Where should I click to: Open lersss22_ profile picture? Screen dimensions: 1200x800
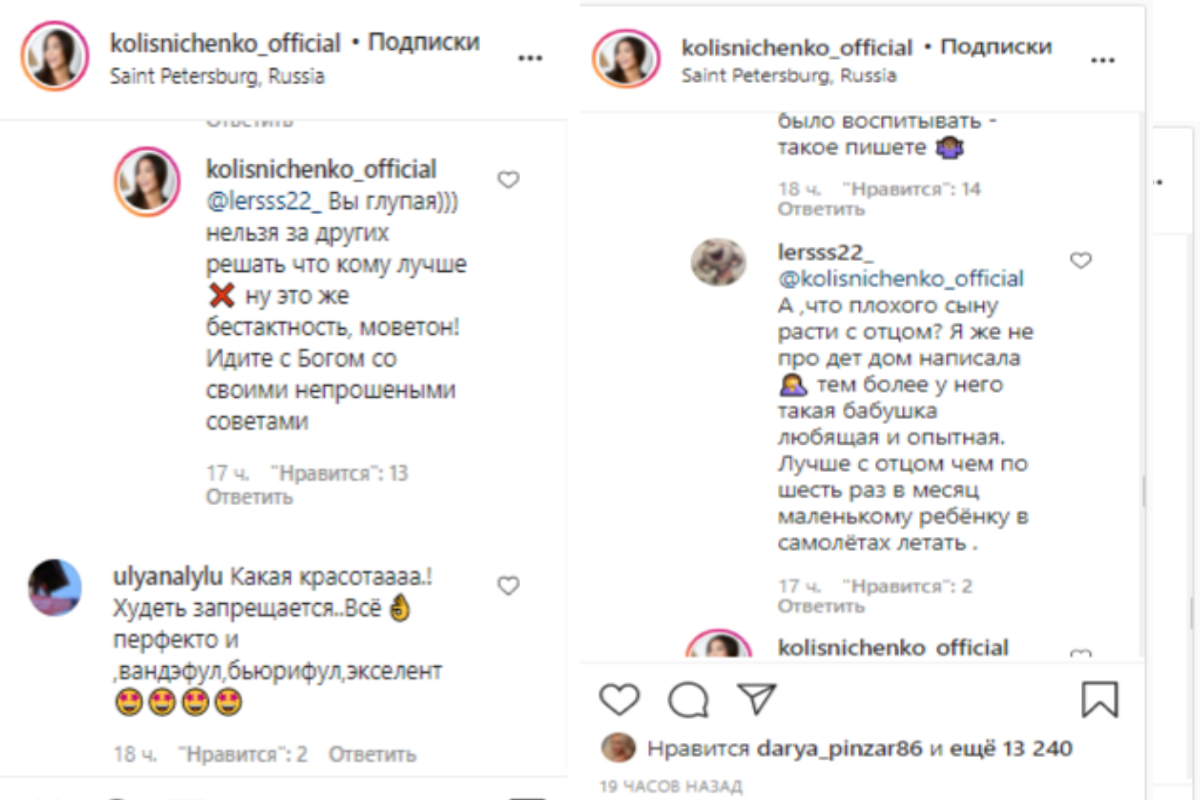click(718, 262)
